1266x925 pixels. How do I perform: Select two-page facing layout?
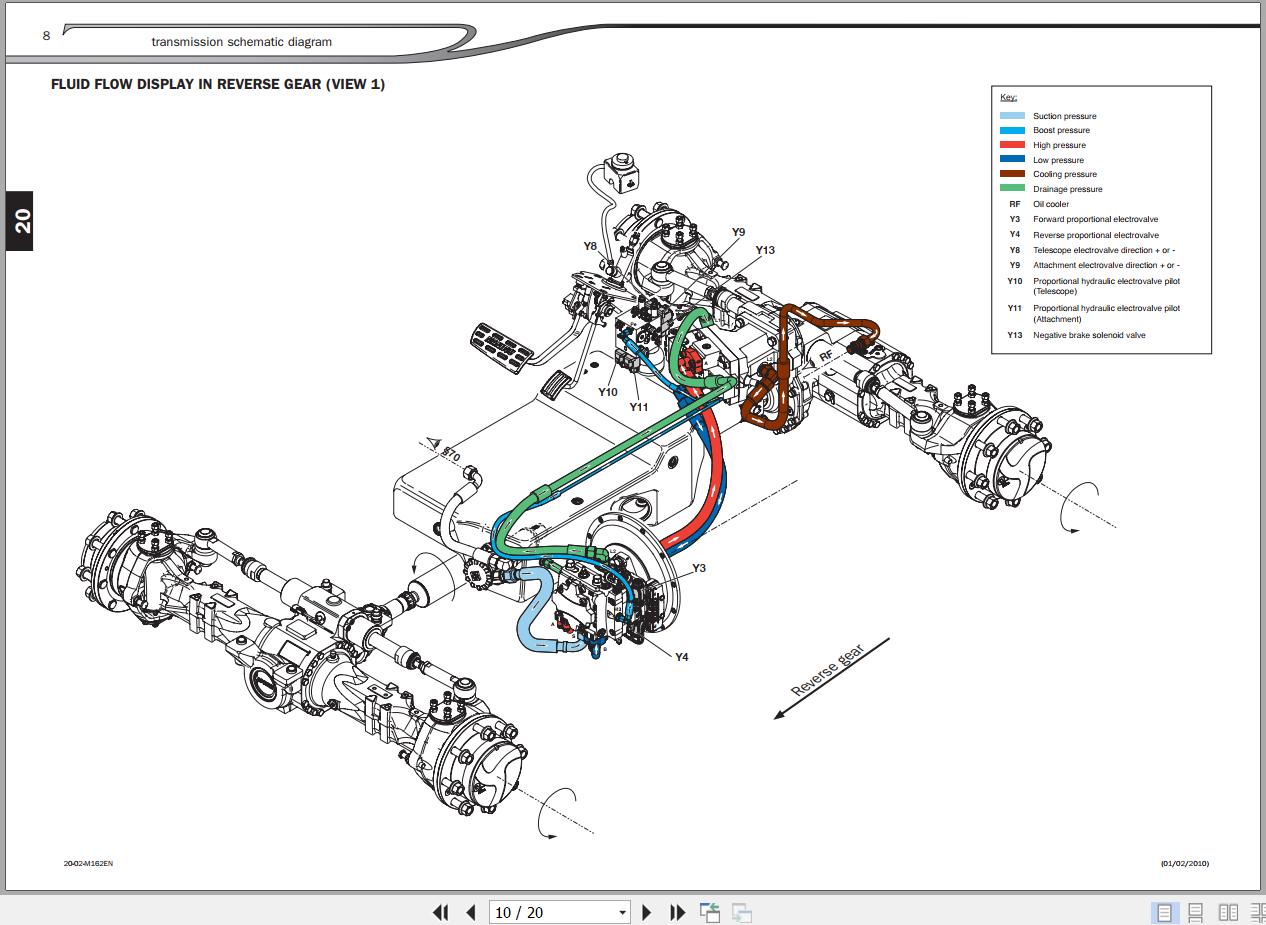click(1228, 912)
